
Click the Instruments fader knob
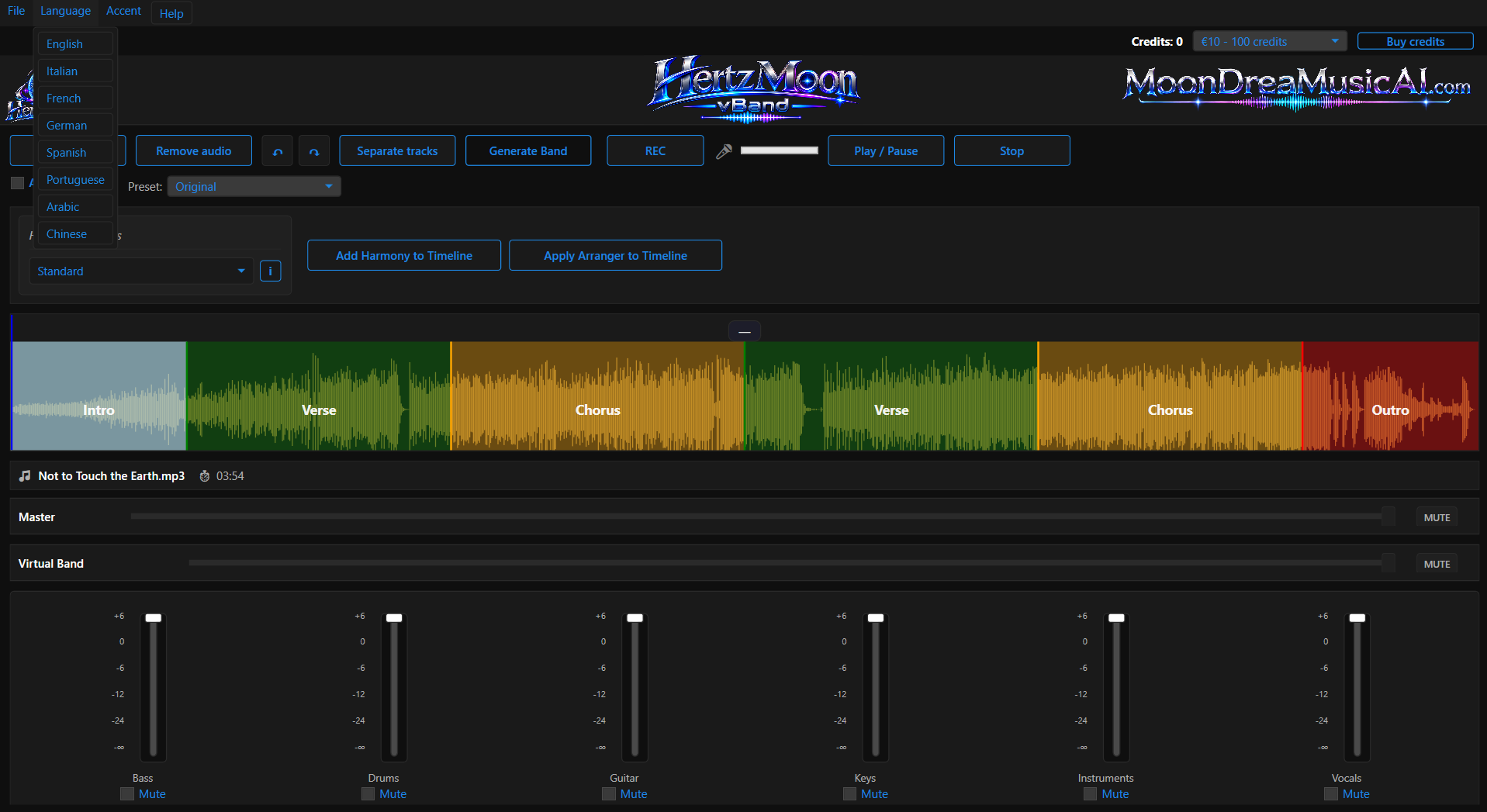(1116, 618)
